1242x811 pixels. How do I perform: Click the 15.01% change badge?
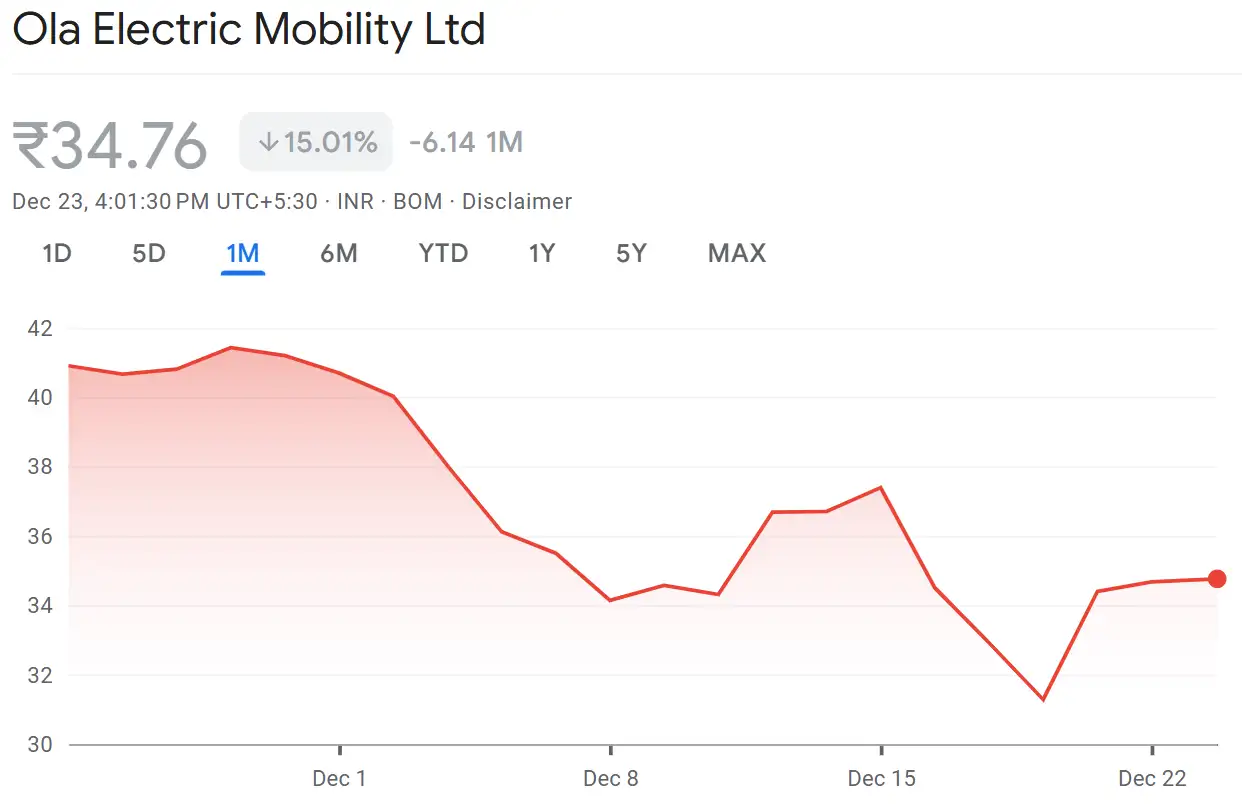pos(316,143)
